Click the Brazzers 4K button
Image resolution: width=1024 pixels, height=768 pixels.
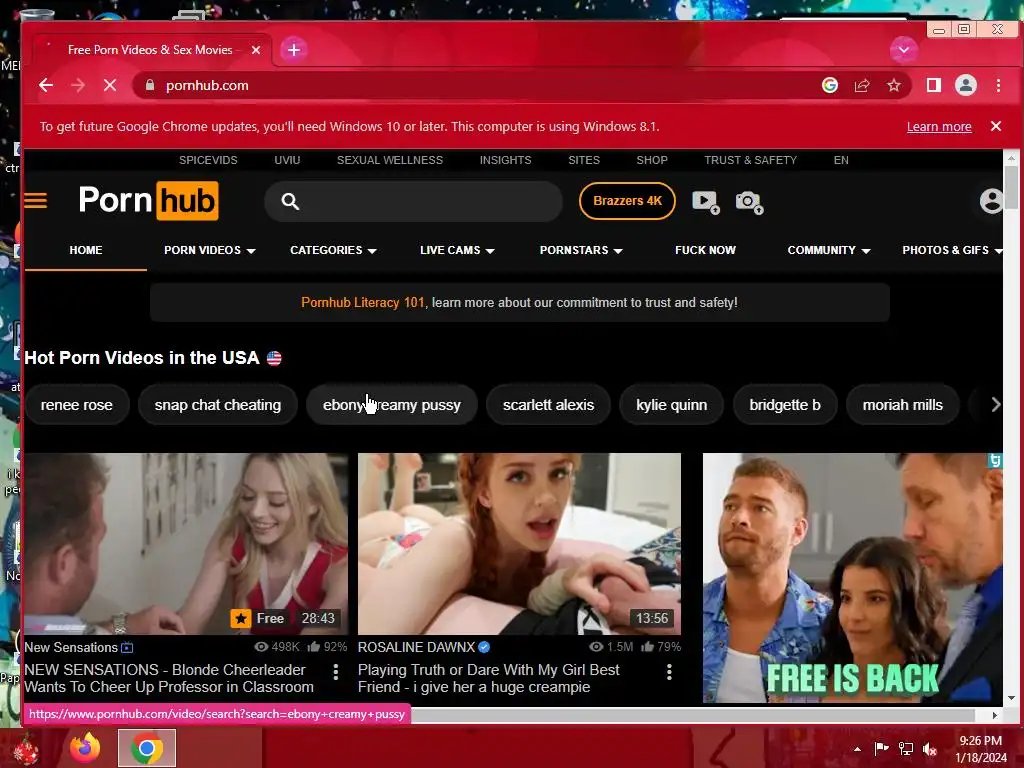pyautogui.click(x=627, y=201)
